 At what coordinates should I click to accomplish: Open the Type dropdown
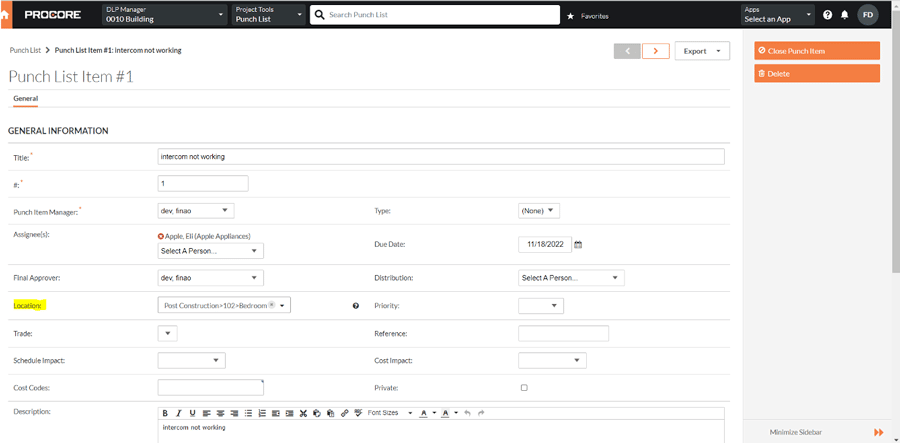pos(538,211)
